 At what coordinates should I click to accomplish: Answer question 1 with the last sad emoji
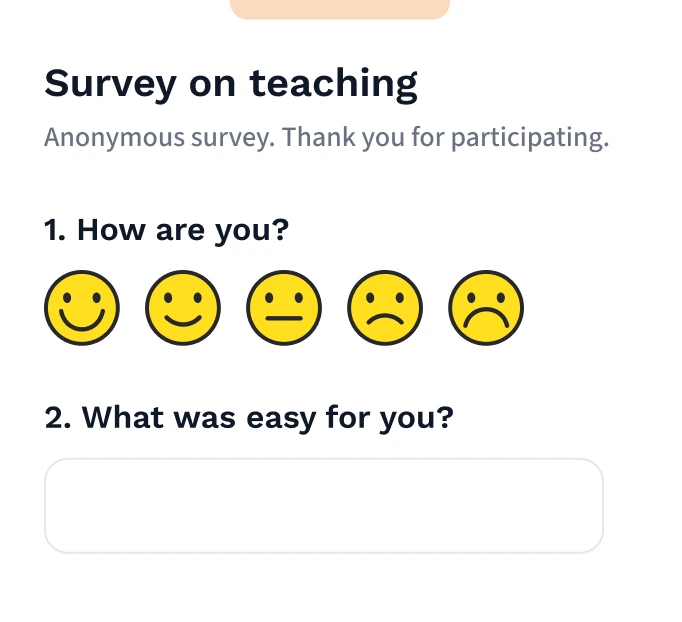(x=486, y=308)
